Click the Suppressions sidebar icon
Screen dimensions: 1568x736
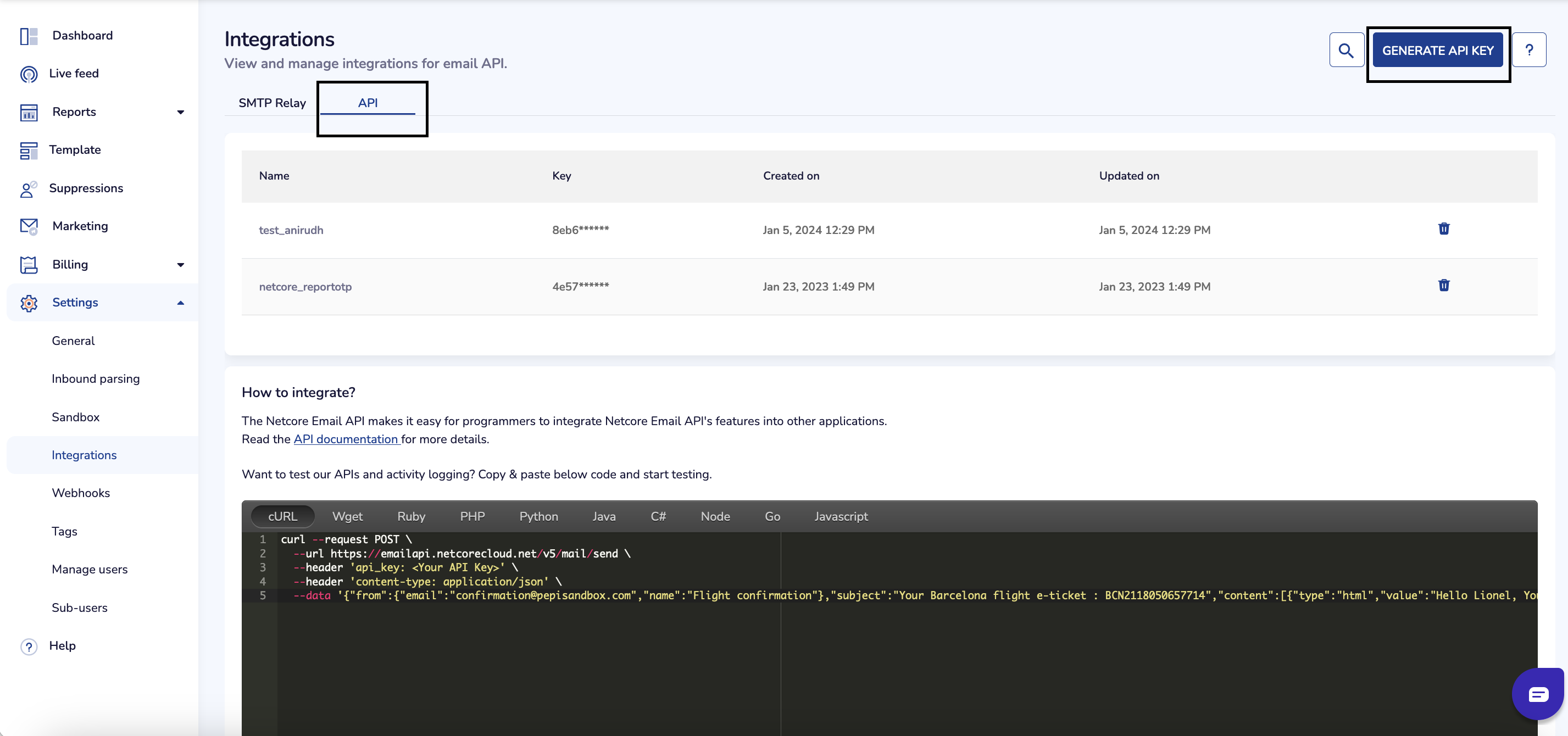pos(29,189)
